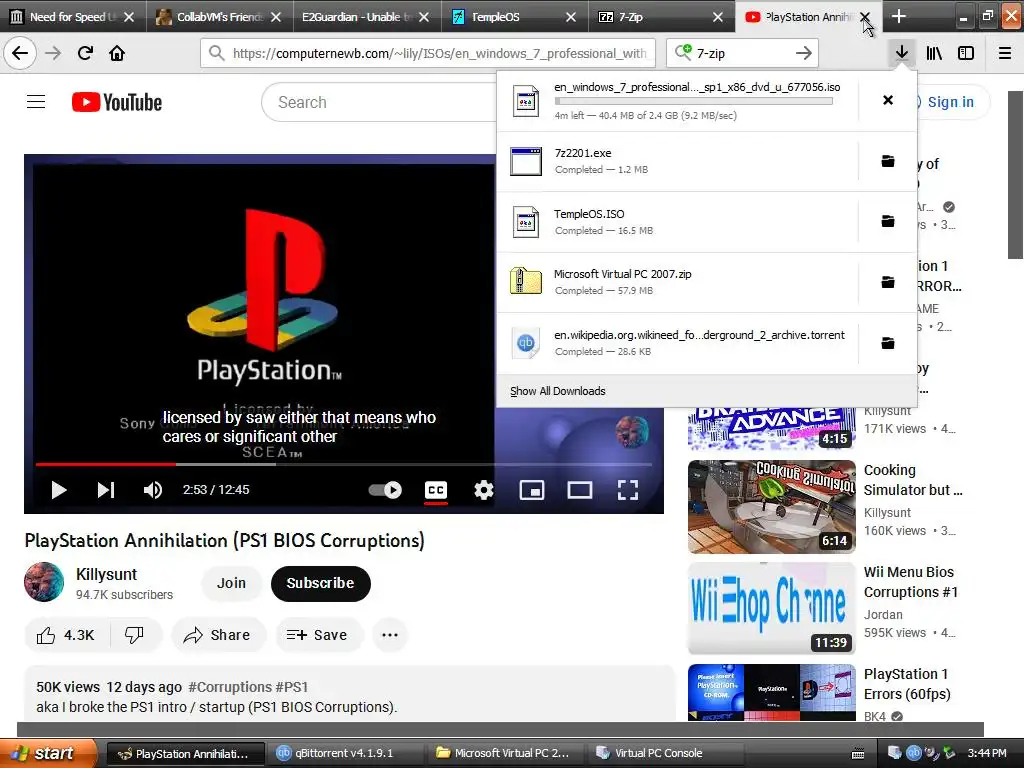Share the video
The width and height of the screenshot is (1024, 768).
[x=219, y=635]
